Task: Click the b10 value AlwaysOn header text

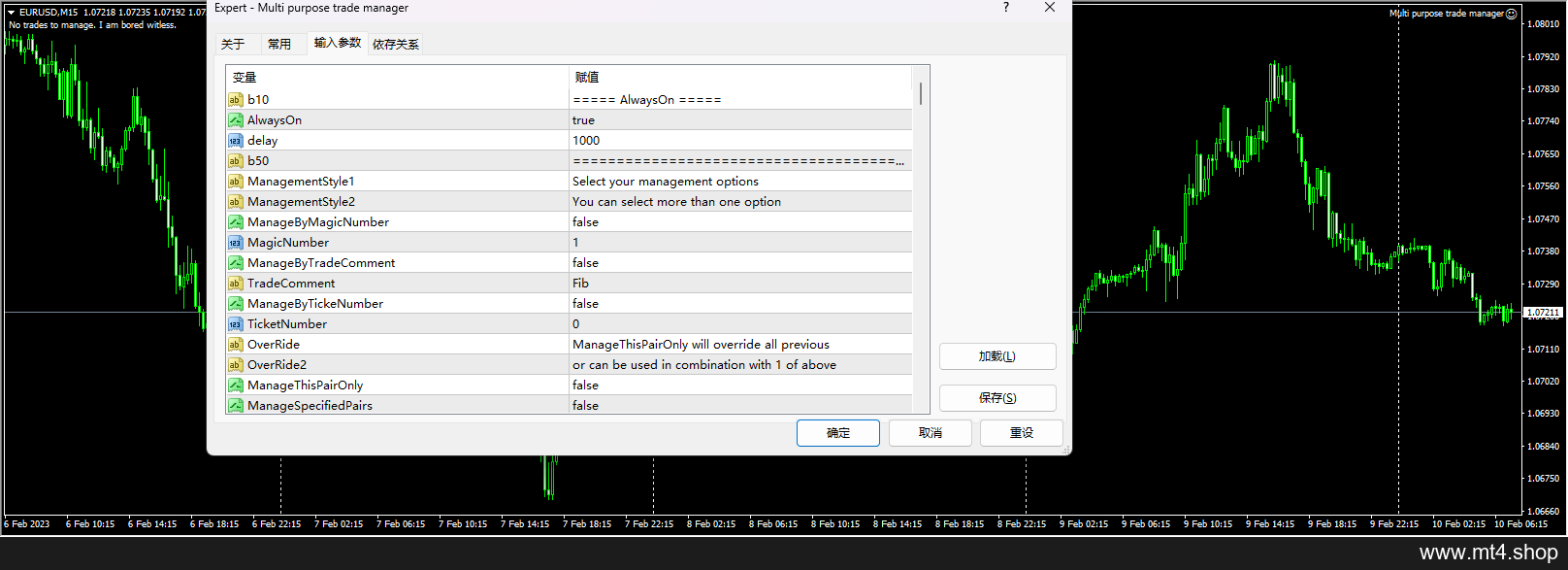Action: coord(647,100)
